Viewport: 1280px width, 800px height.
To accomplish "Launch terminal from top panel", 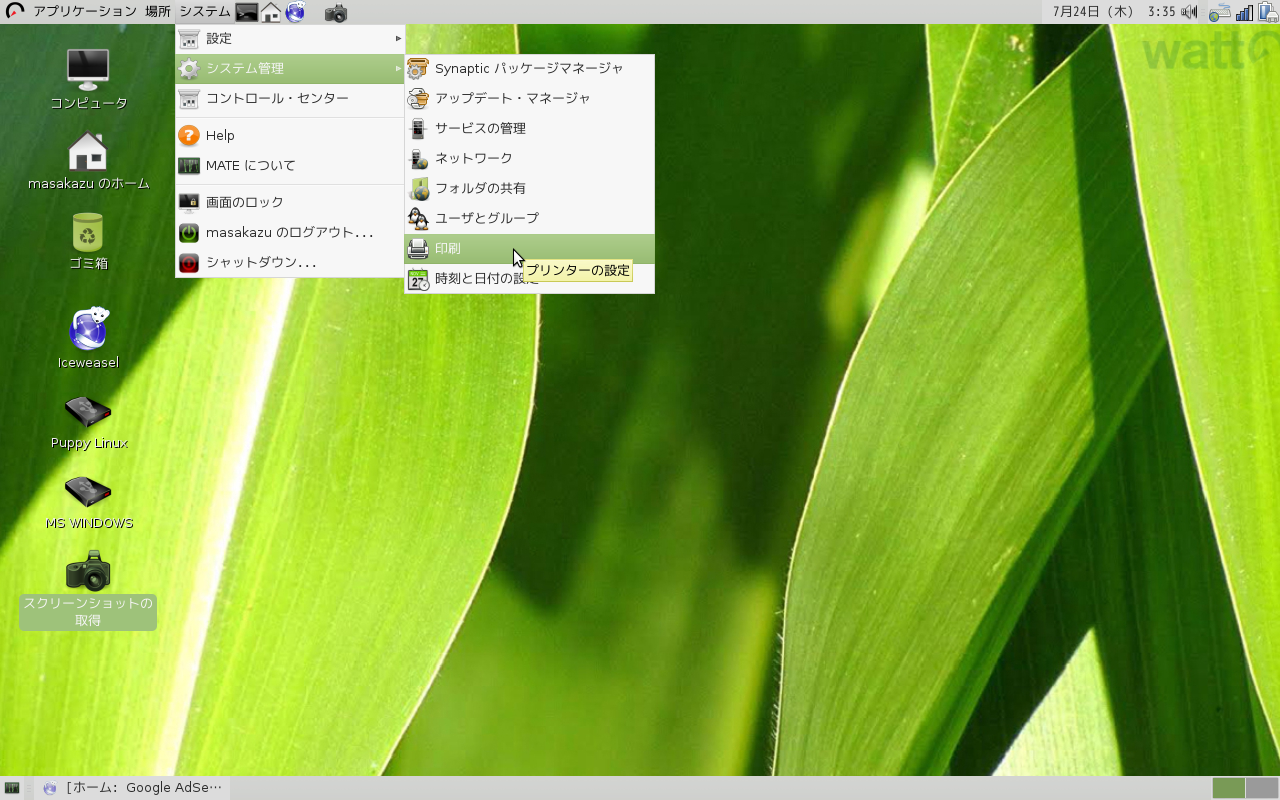I will (246, 12).
